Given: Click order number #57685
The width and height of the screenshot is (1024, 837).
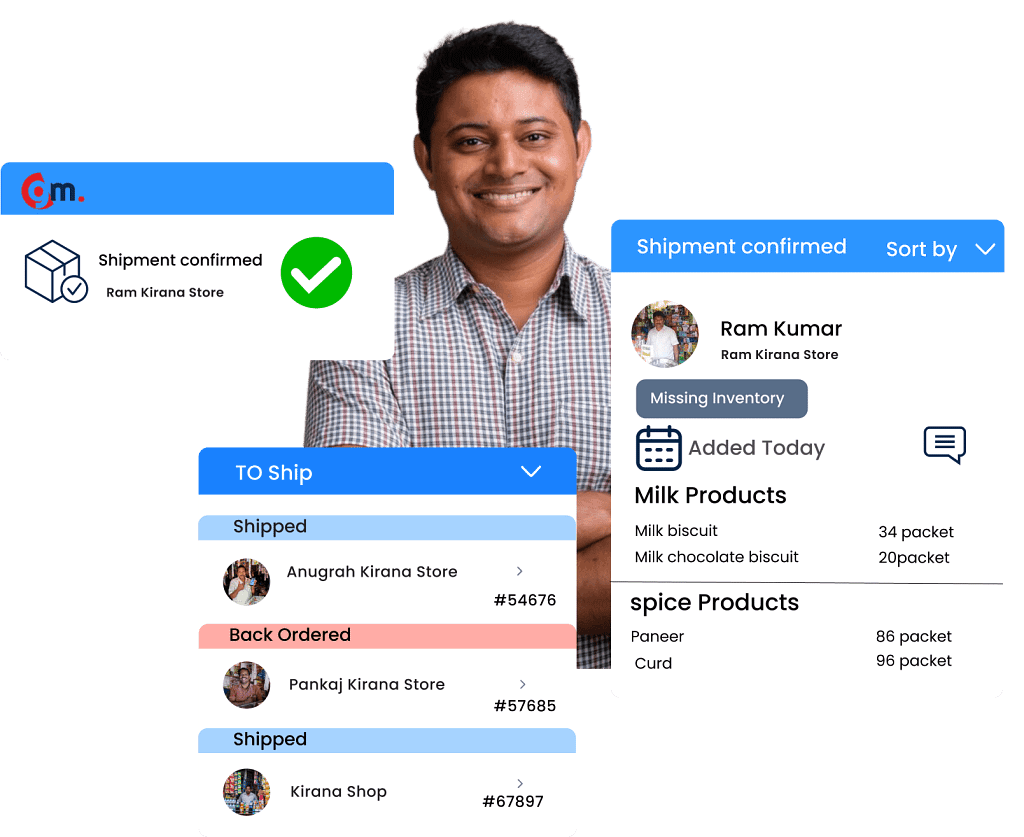Looking at the screenshot, I should pos(525,705).
